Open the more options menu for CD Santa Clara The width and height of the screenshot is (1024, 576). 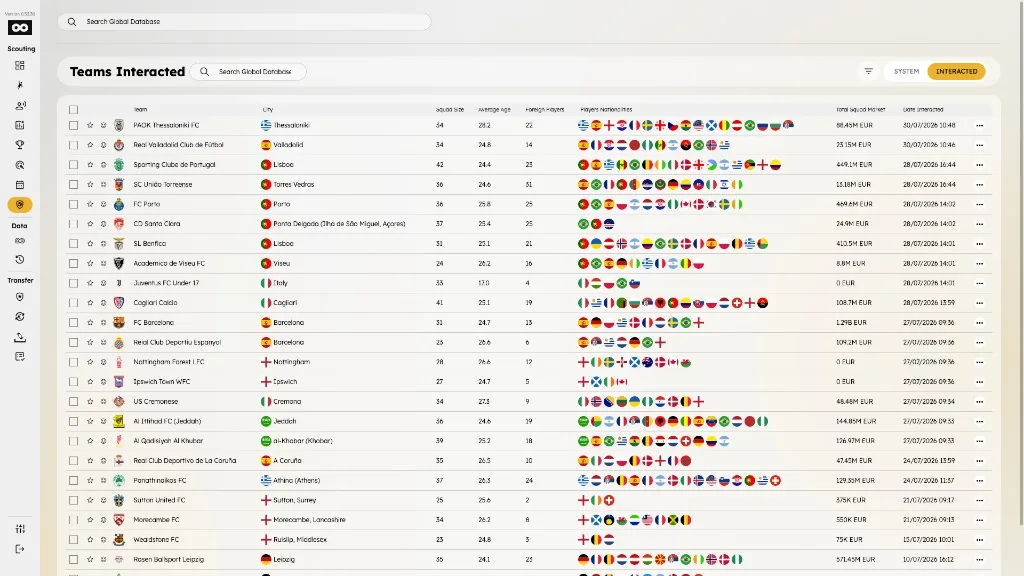point(980,224)
